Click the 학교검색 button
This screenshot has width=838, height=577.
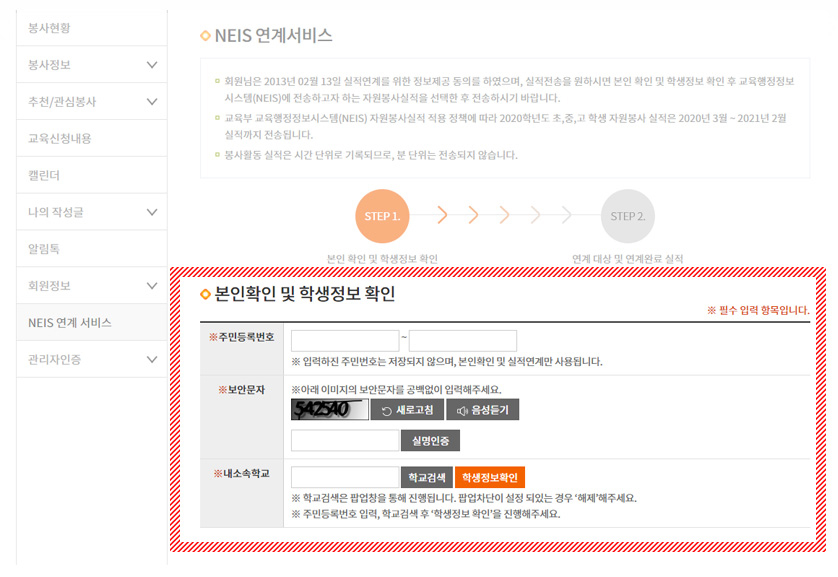pos(427,477)
